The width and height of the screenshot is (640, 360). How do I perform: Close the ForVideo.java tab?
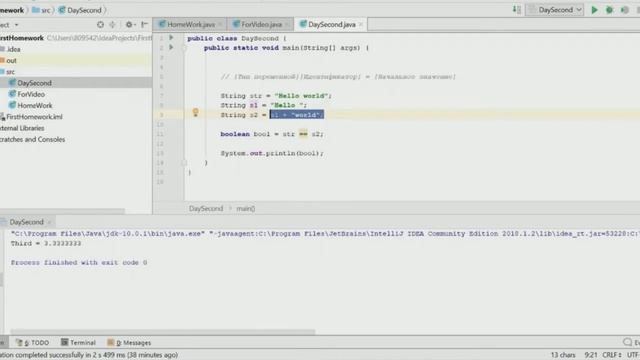287,24
